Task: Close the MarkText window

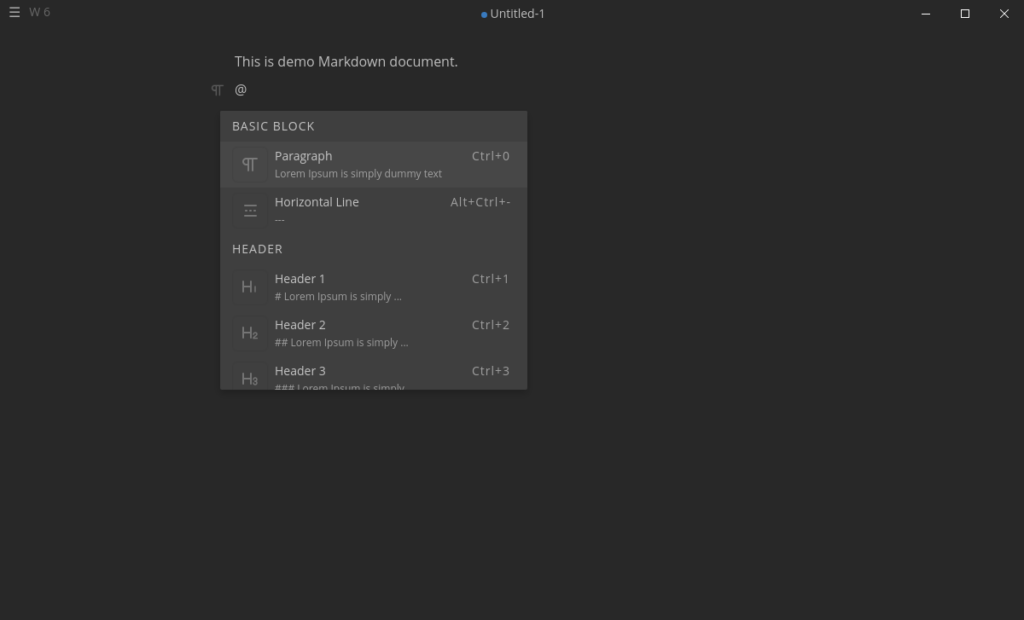Action: pyautogui.click(x=1004, y=14)
